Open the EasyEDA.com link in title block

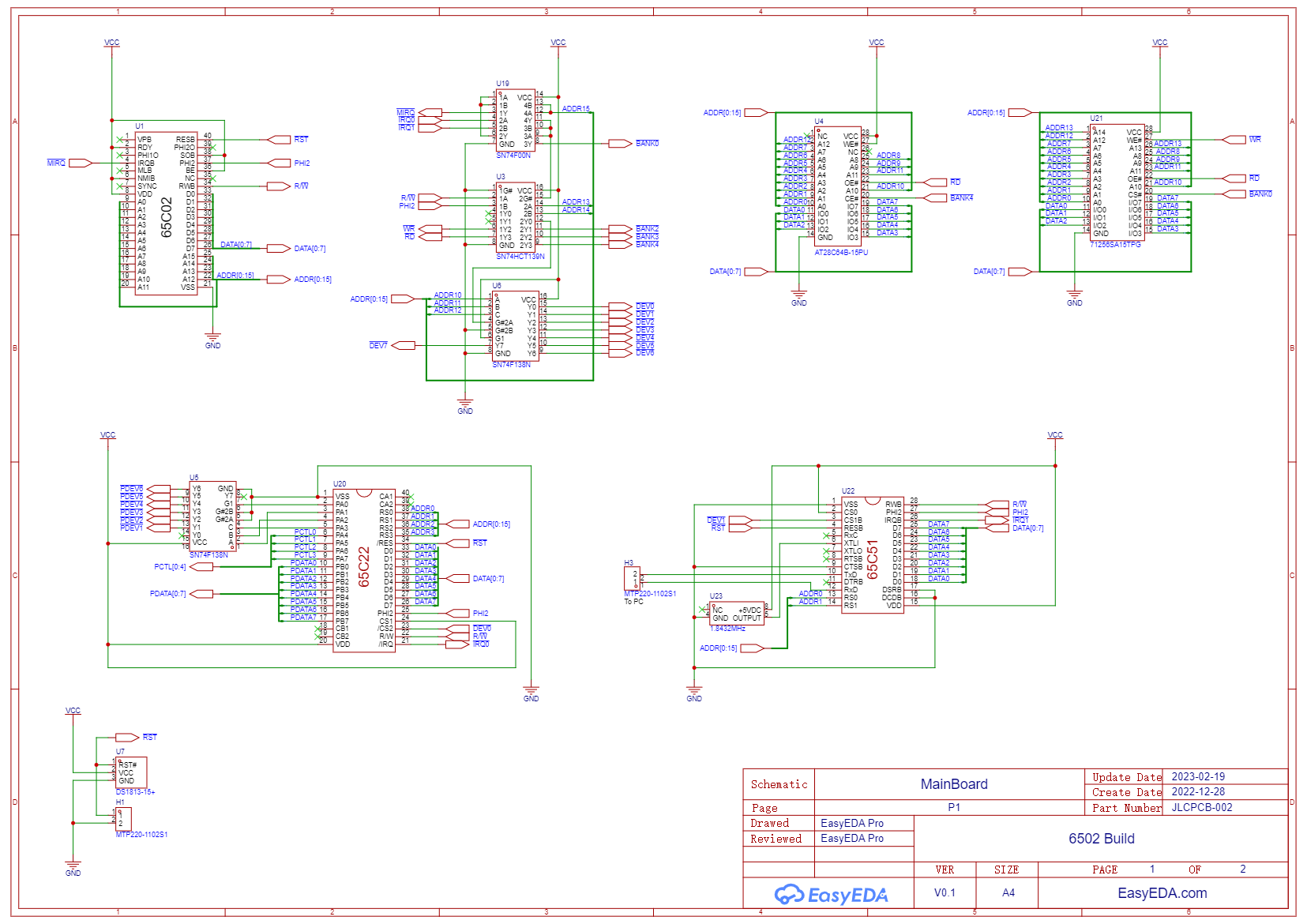(1162, 893)
